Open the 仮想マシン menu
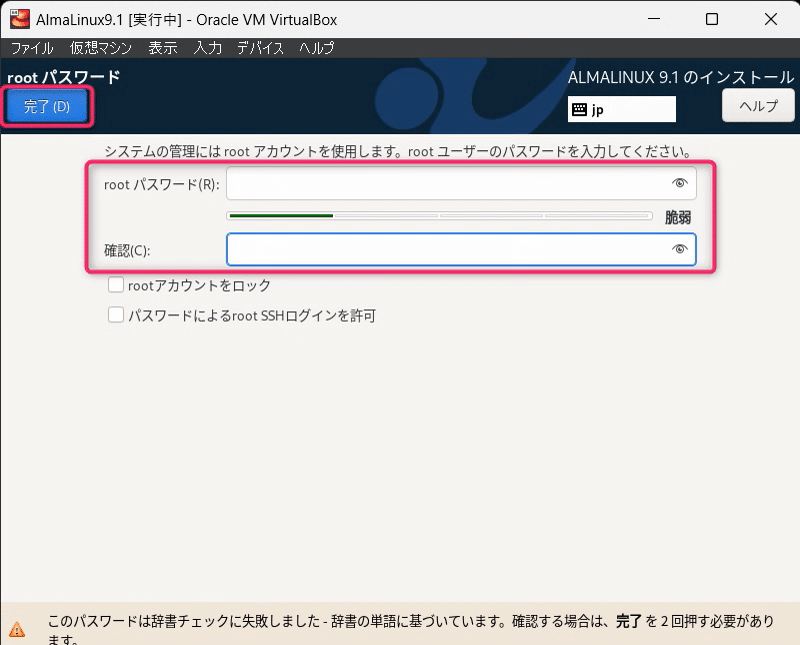 tap(101, 48)
